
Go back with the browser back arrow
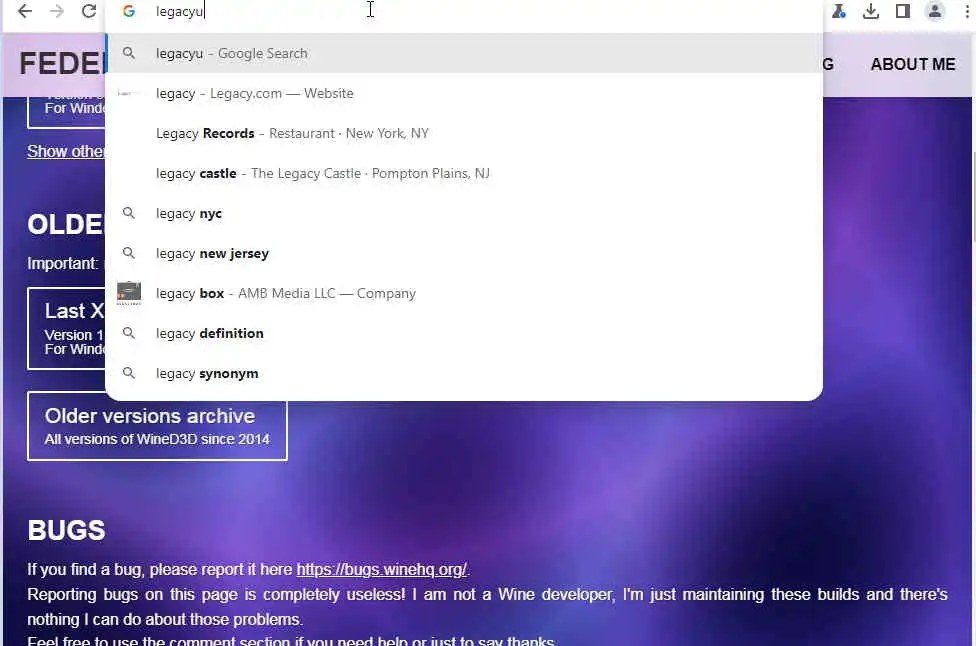click(25, 11)
